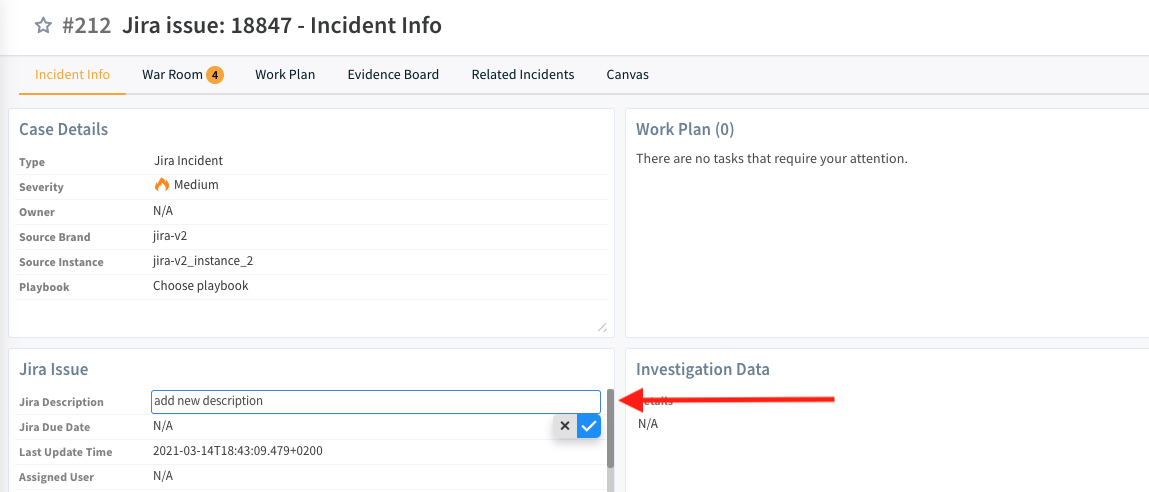Click the Case Details resize handle
Screen dimensions: 1149x492
601,326
